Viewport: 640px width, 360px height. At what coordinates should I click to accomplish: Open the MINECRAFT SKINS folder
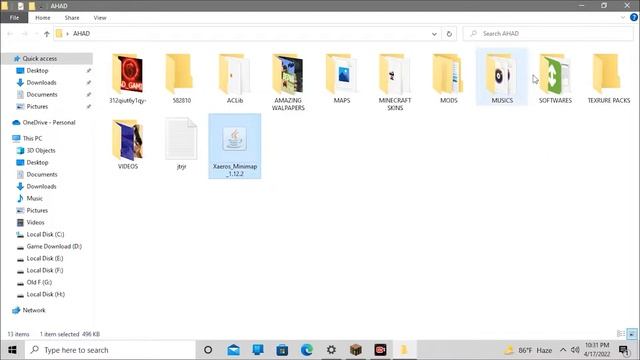click(x=395, y=82)
